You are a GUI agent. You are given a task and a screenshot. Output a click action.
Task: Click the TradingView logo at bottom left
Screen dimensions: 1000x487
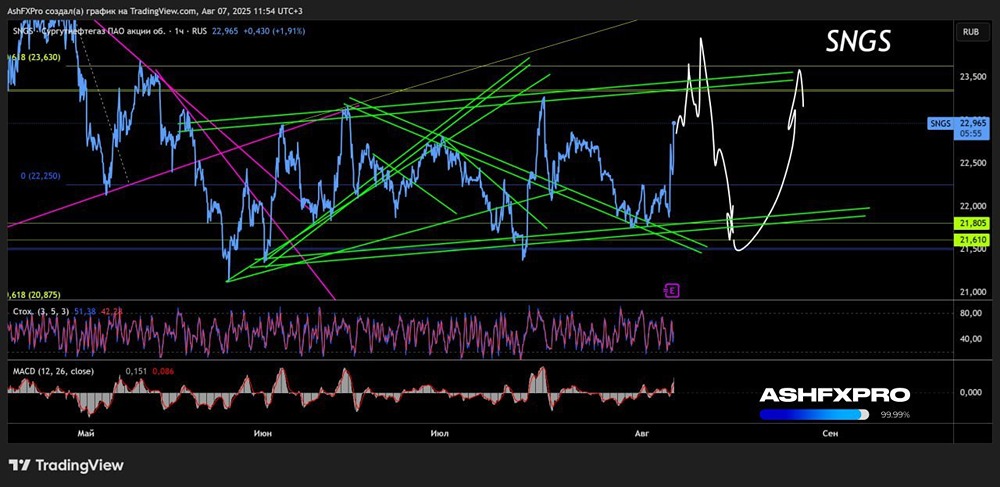(66, 465)
